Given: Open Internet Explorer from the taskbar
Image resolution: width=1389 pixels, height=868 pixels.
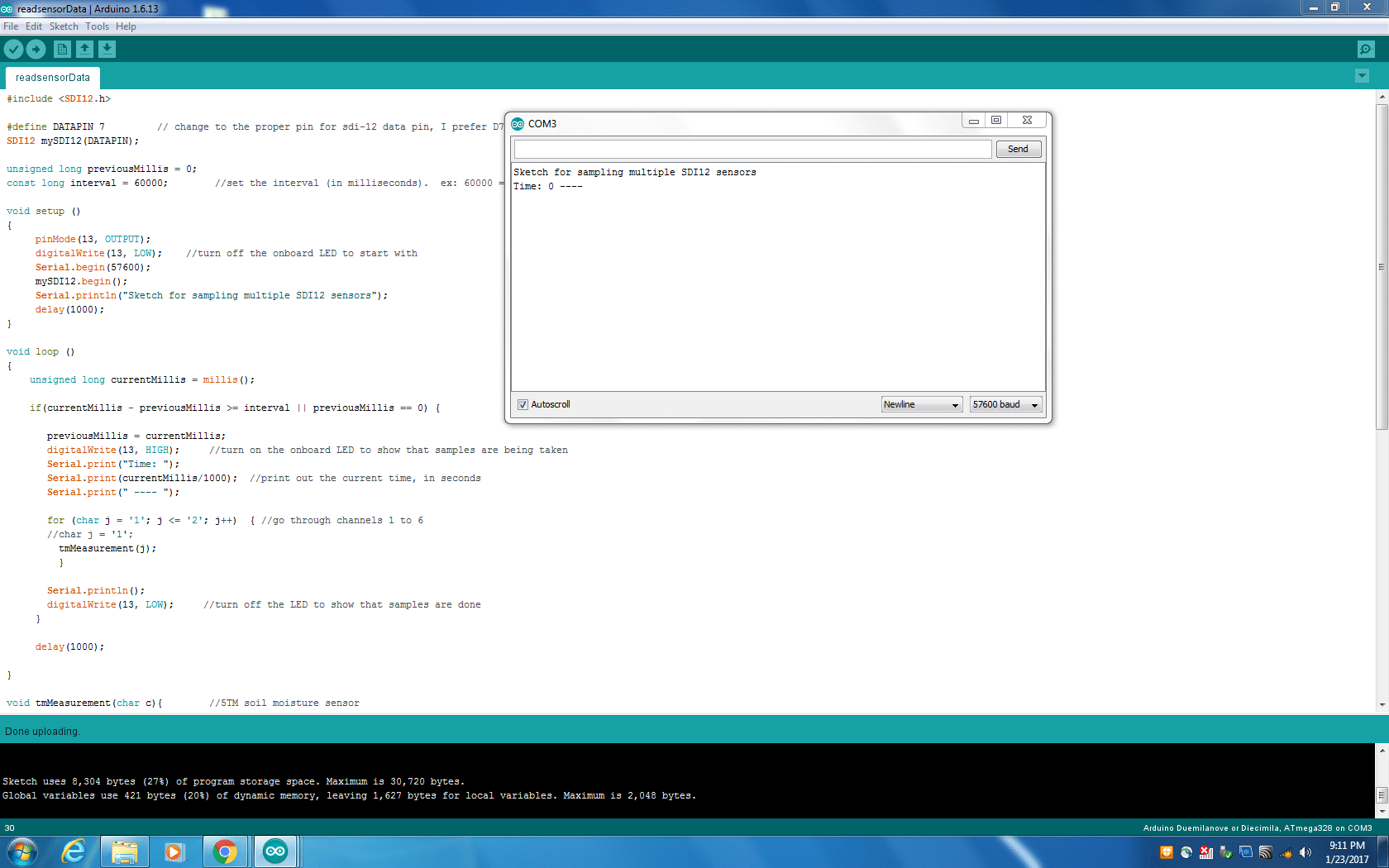Looking at the screenshot, I should click(74, 851).
